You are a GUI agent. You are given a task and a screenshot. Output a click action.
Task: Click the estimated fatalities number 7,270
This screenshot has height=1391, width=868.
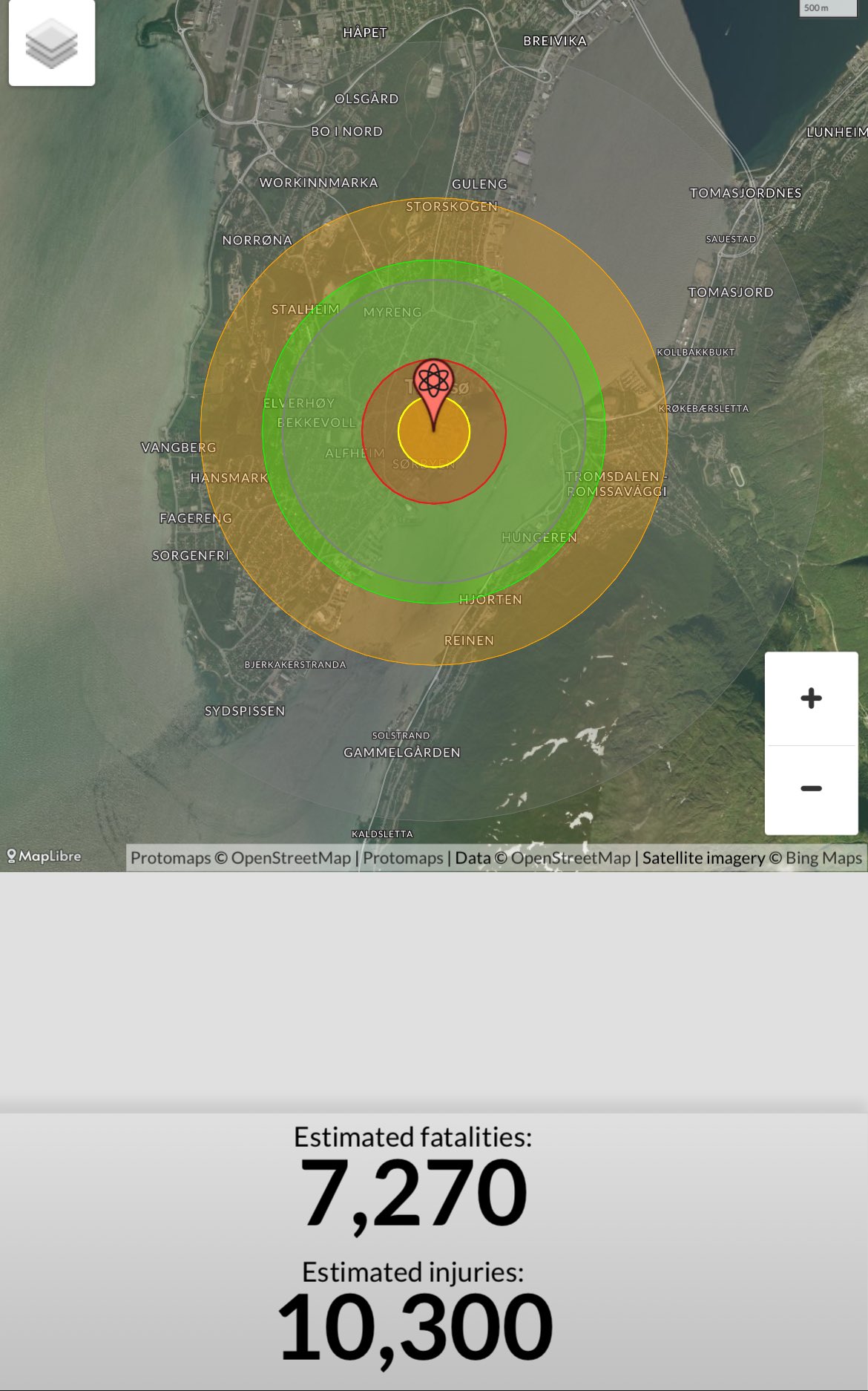(x=413, y=1194)
